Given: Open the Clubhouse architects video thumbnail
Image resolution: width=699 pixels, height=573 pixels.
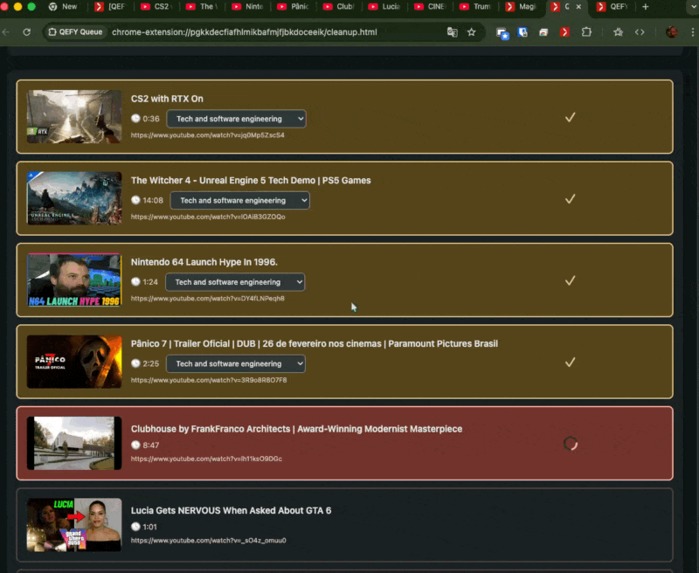Looking at the screenshot, I should pyautogui.click(x=74, y=443).
